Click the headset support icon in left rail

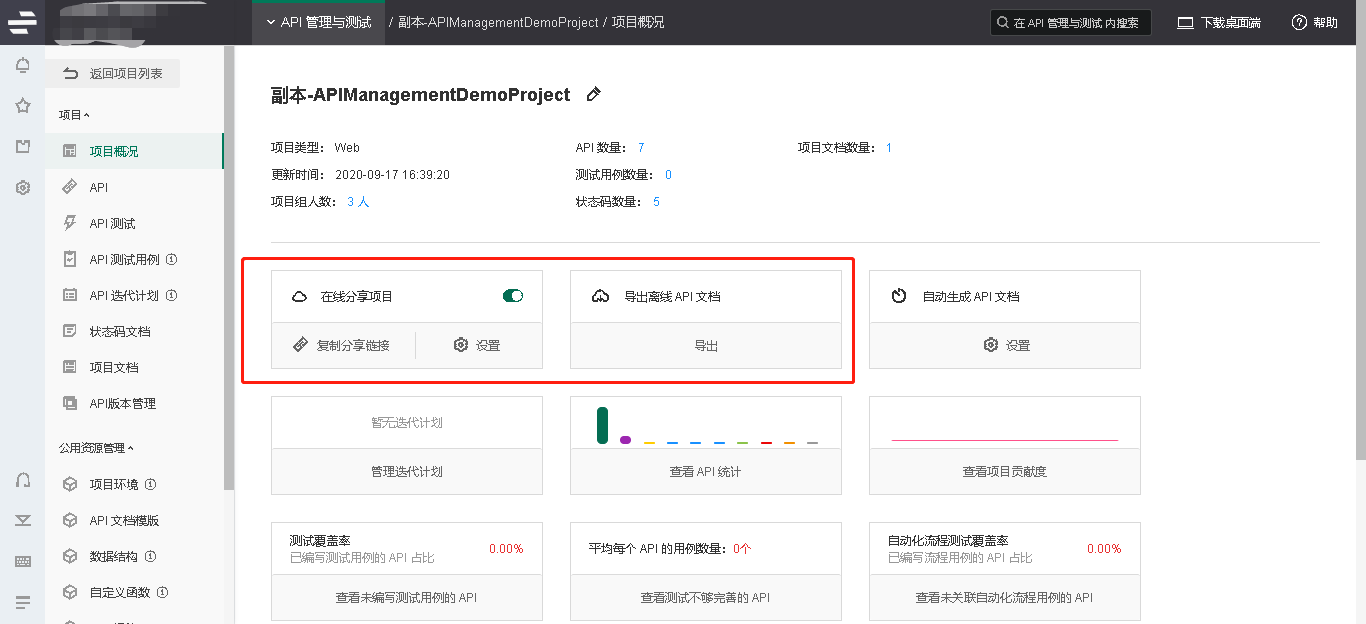pos(23,480)
